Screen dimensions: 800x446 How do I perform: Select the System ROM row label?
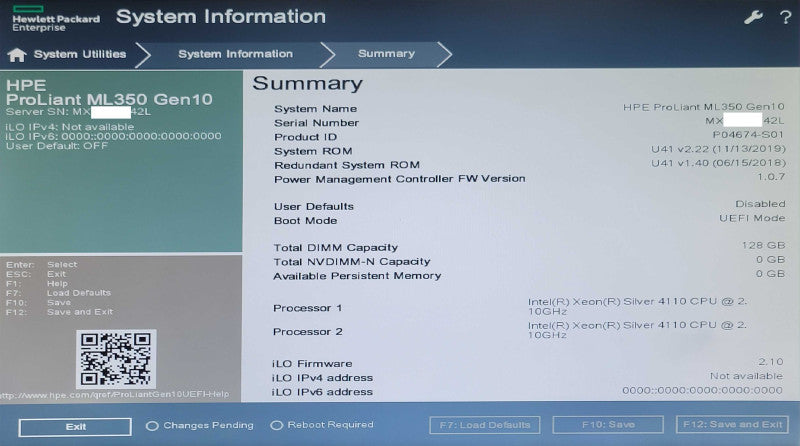point(313,152)
